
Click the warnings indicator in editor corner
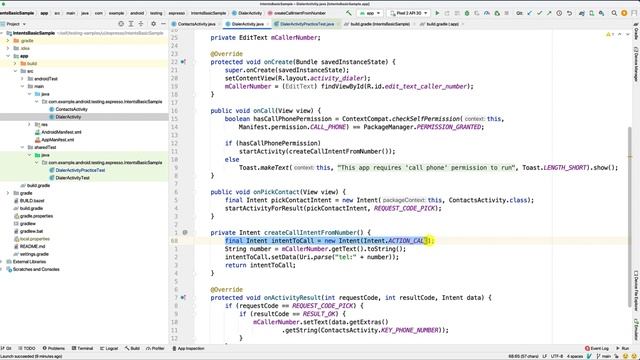coord(610,35)
